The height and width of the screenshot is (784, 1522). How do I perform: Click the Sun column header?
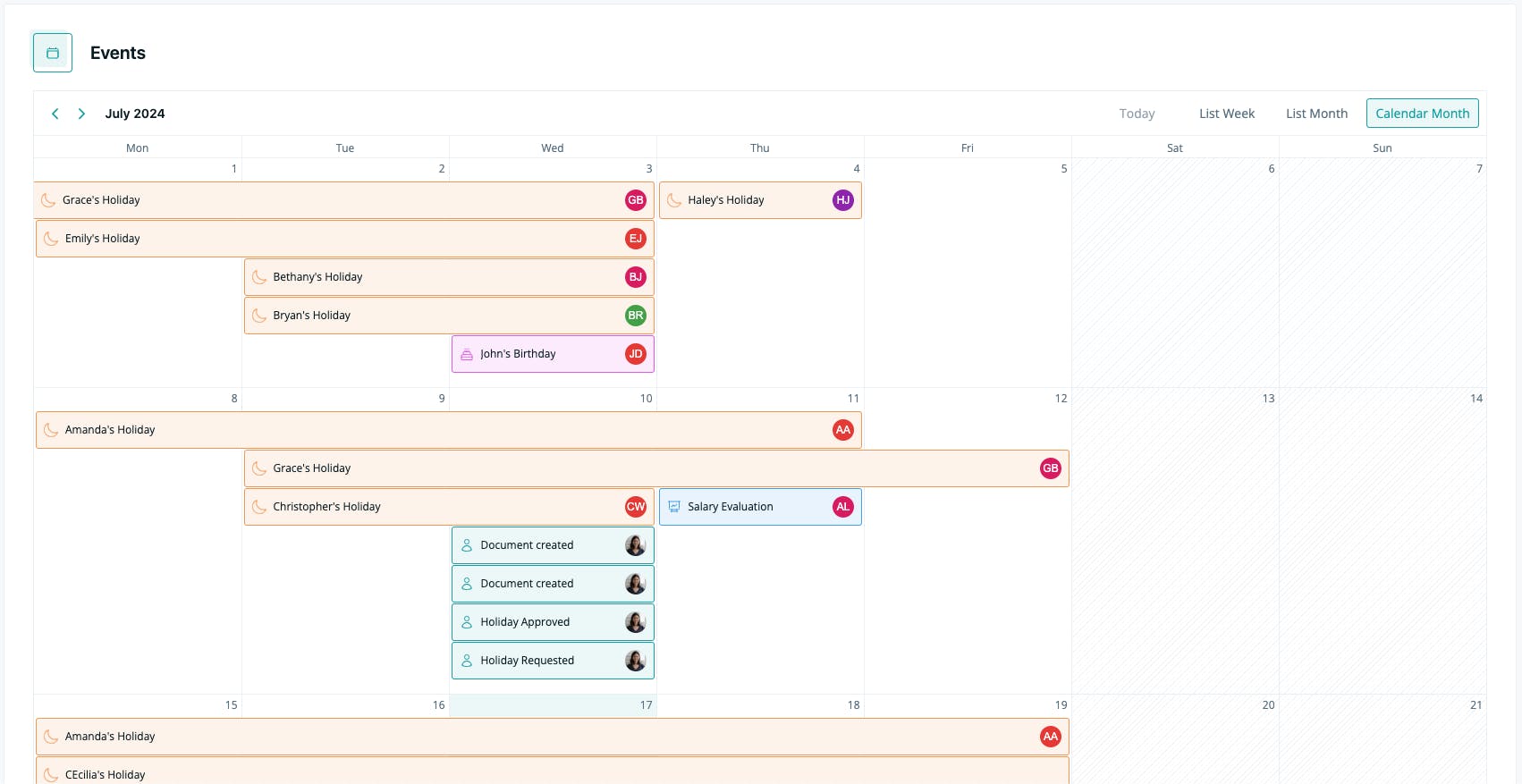[1382, 148]
